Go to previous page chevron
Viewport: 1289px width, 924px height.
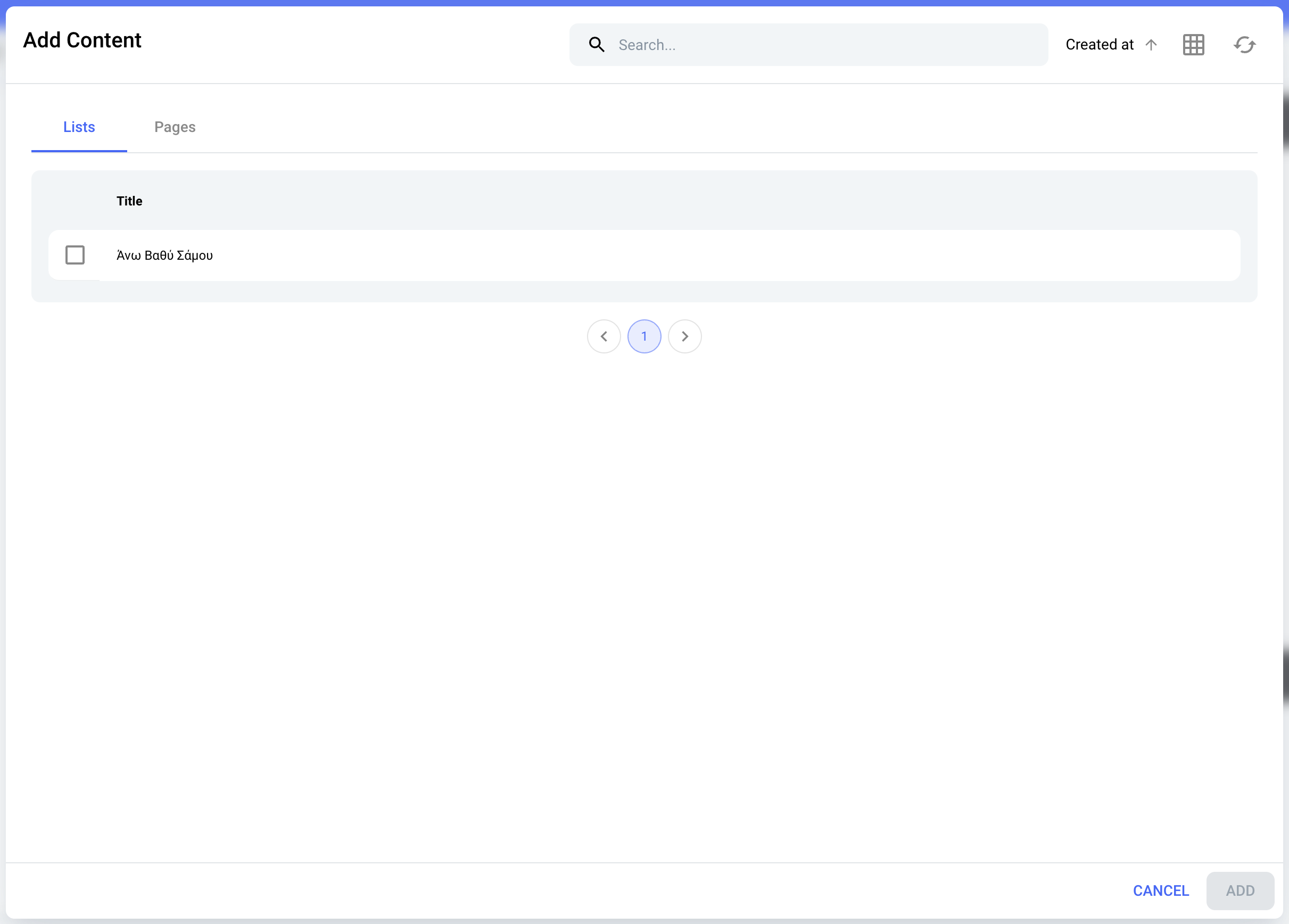point(604,336)
